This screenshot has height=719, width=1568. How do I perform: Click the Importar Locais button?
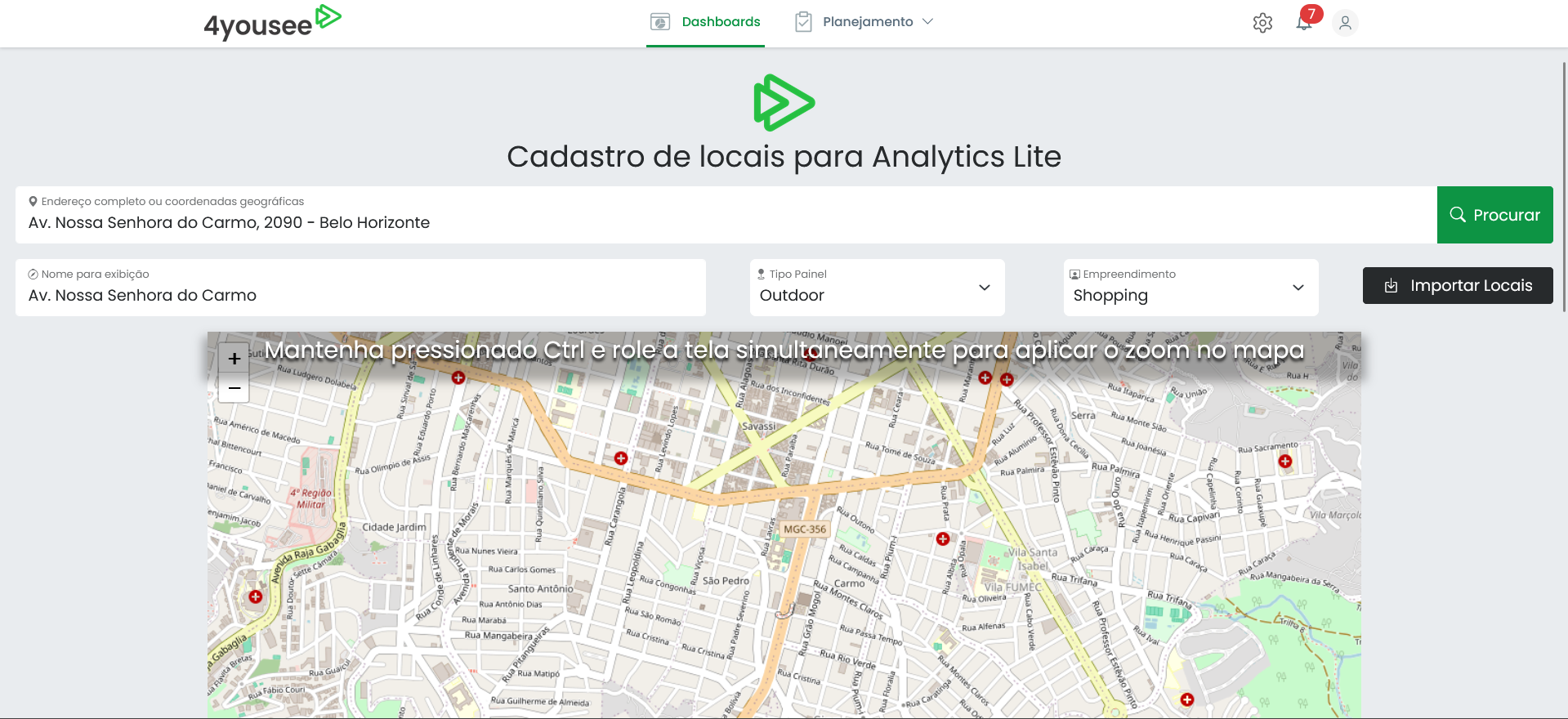click(1458, 286)
